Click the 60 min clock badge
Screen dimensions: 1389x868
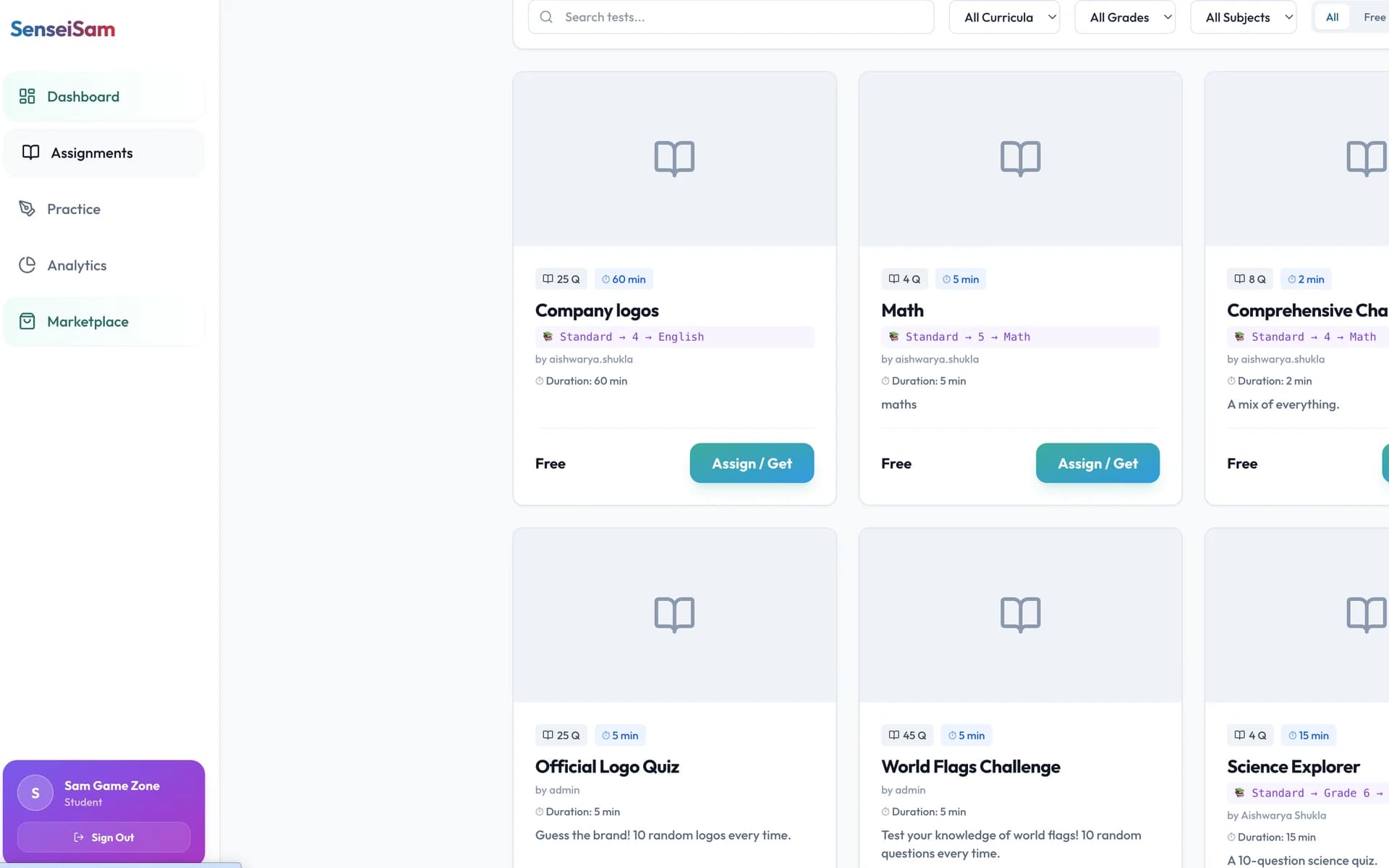pyautogui.click(x=624, y=279)
